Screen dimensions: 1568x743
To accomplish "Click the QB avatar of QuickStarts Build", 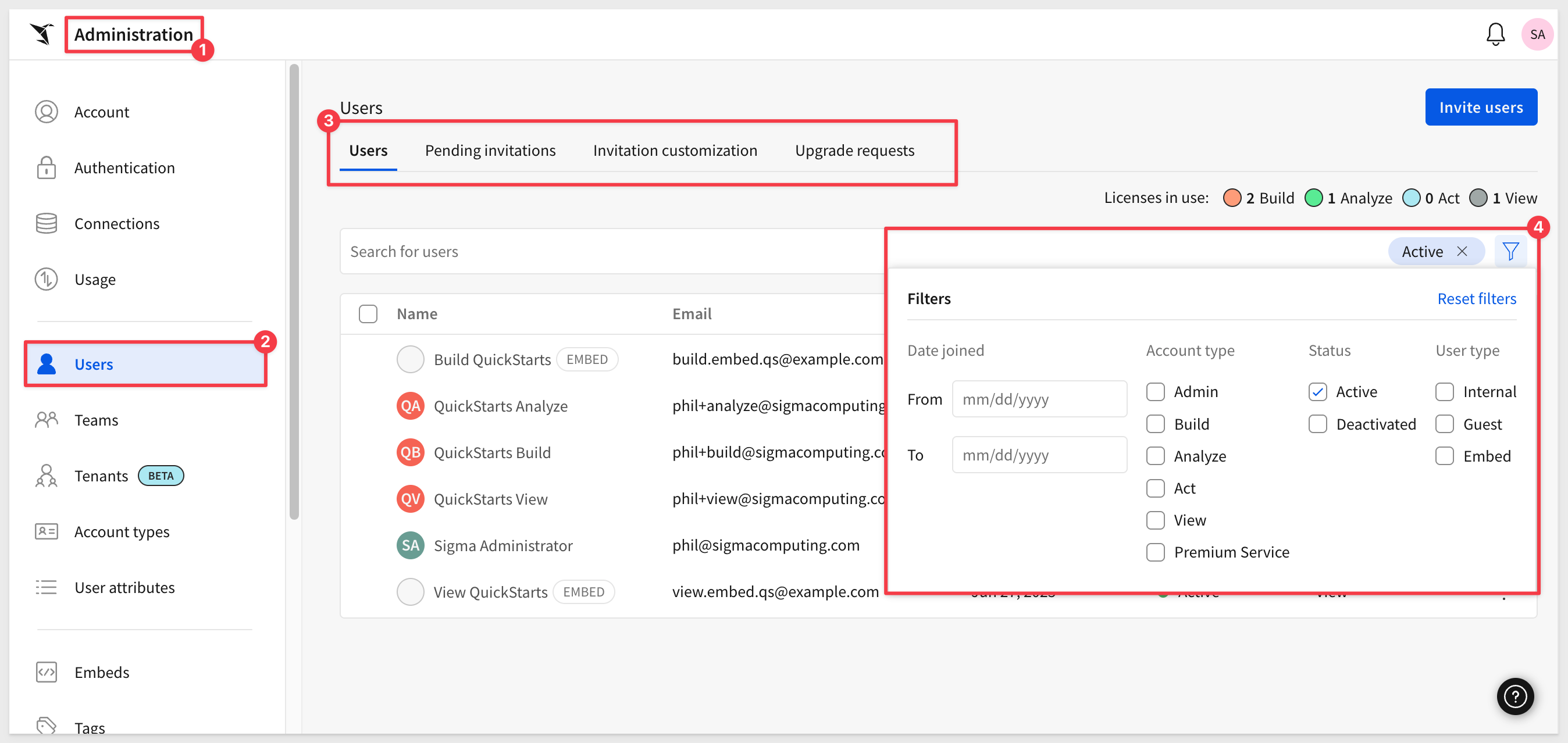I will pos(410,452).
